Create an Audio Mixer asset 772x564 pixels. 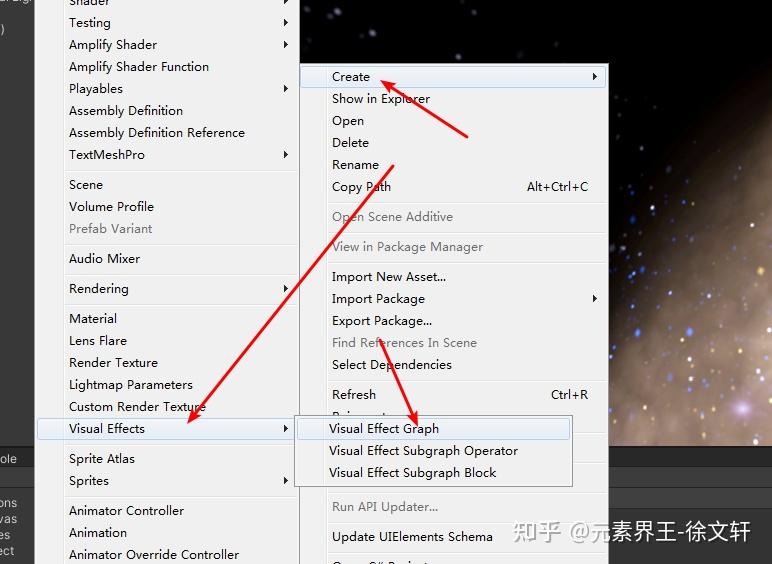coord(167,258)
